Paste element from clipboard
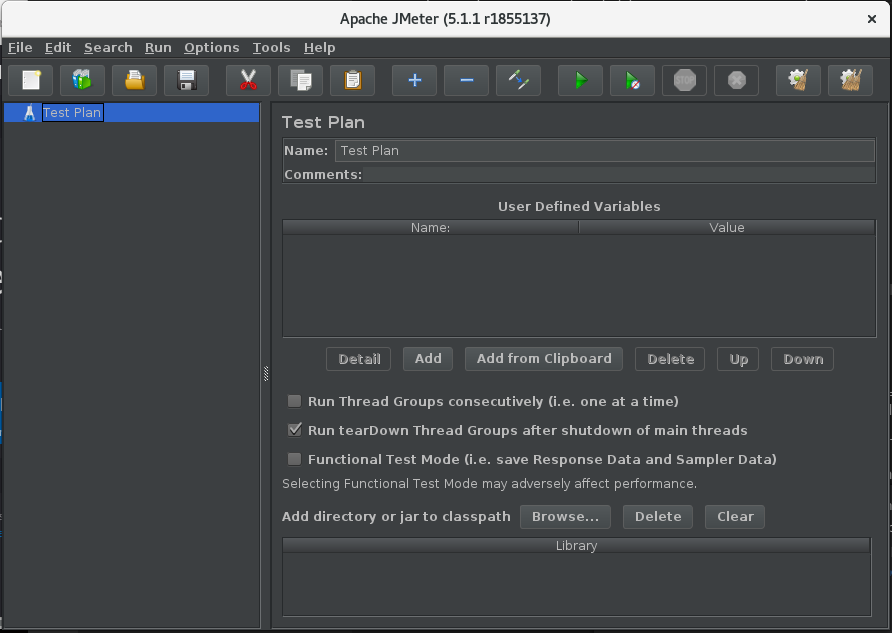Screen dimensions: 892x633 pos(352,80)
